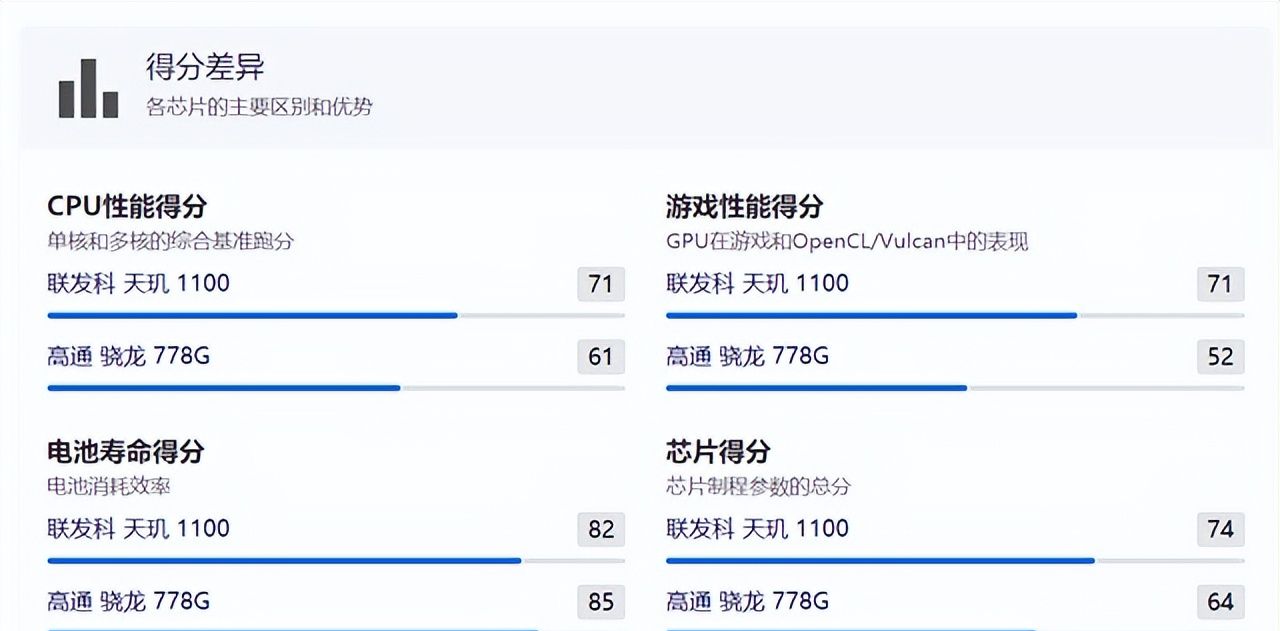1280x631 pixels.
Task: Select 高通 骁龙 778G label under CPU性能得分
Action: click(129, 356)
